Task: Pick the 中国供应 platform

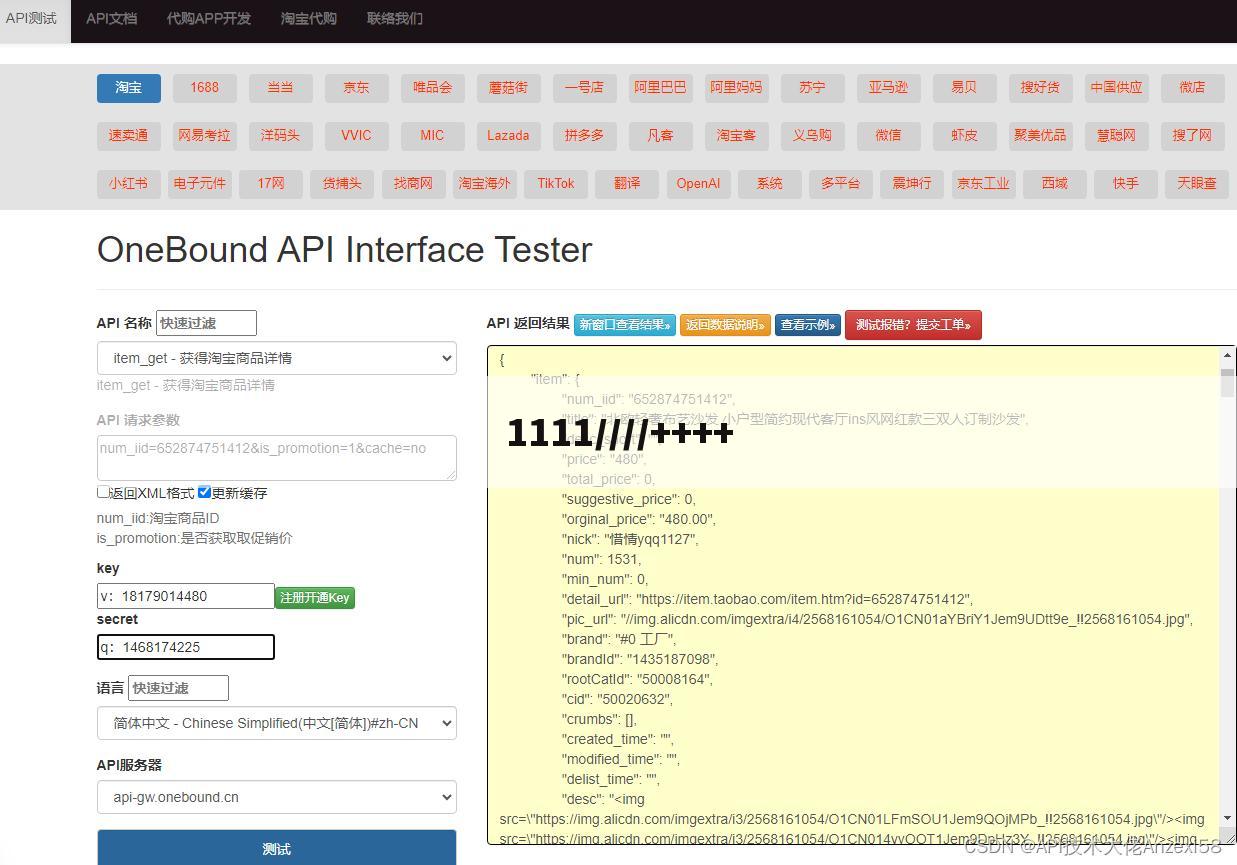Action: point(1117,87)
